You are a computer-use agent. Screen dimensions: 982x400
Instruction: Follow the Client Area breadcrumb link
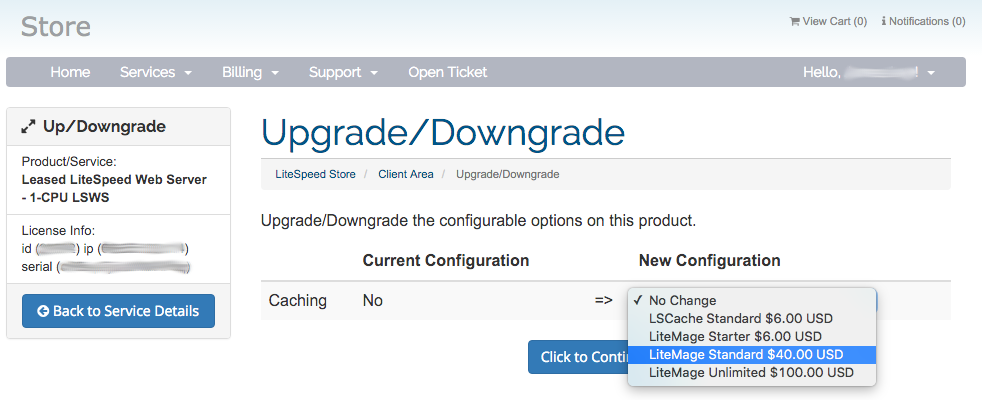click(x=406, y=174)
